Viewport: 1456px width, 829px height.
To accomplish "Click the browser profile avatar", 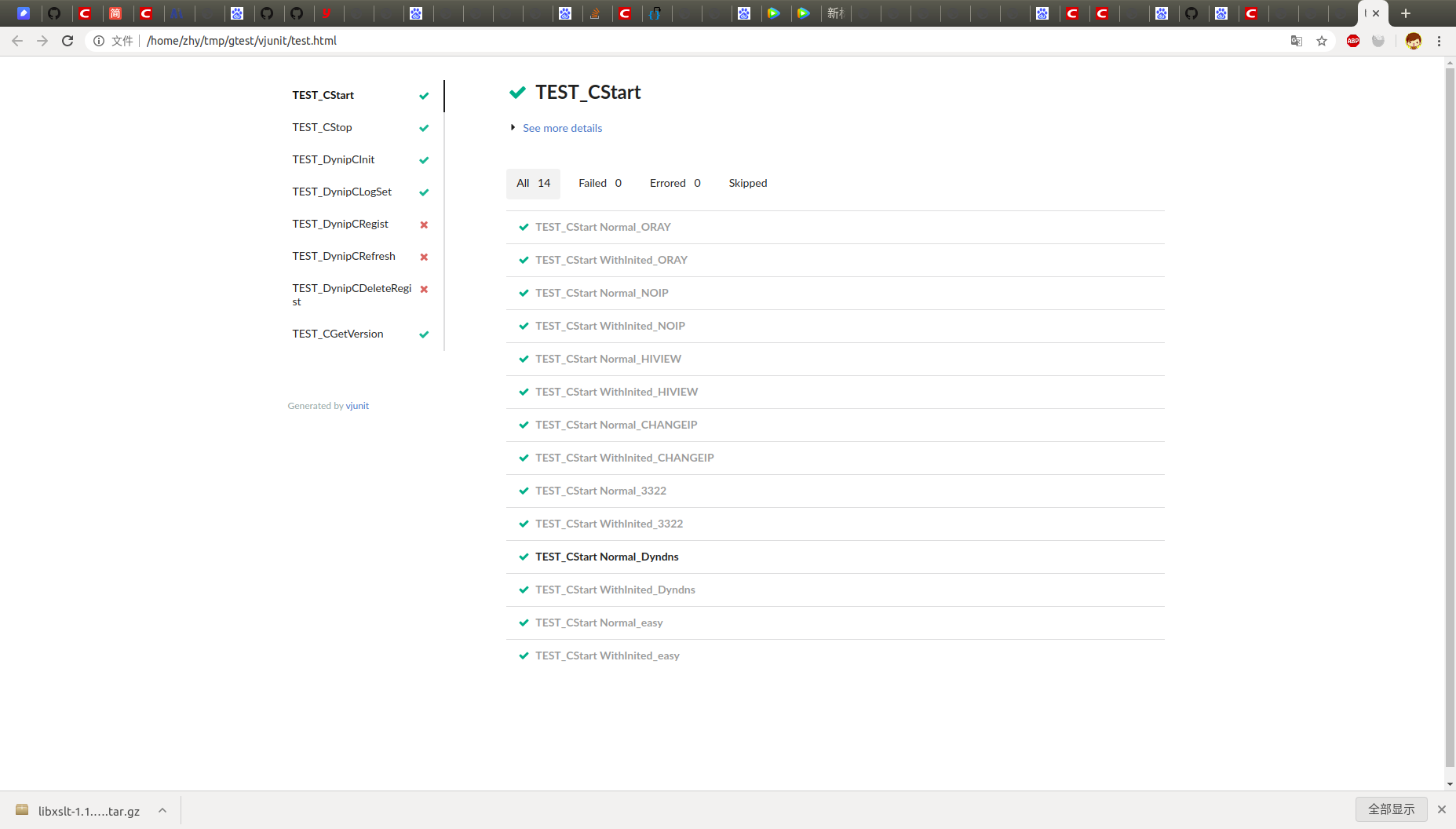I will pos(1413,40).
